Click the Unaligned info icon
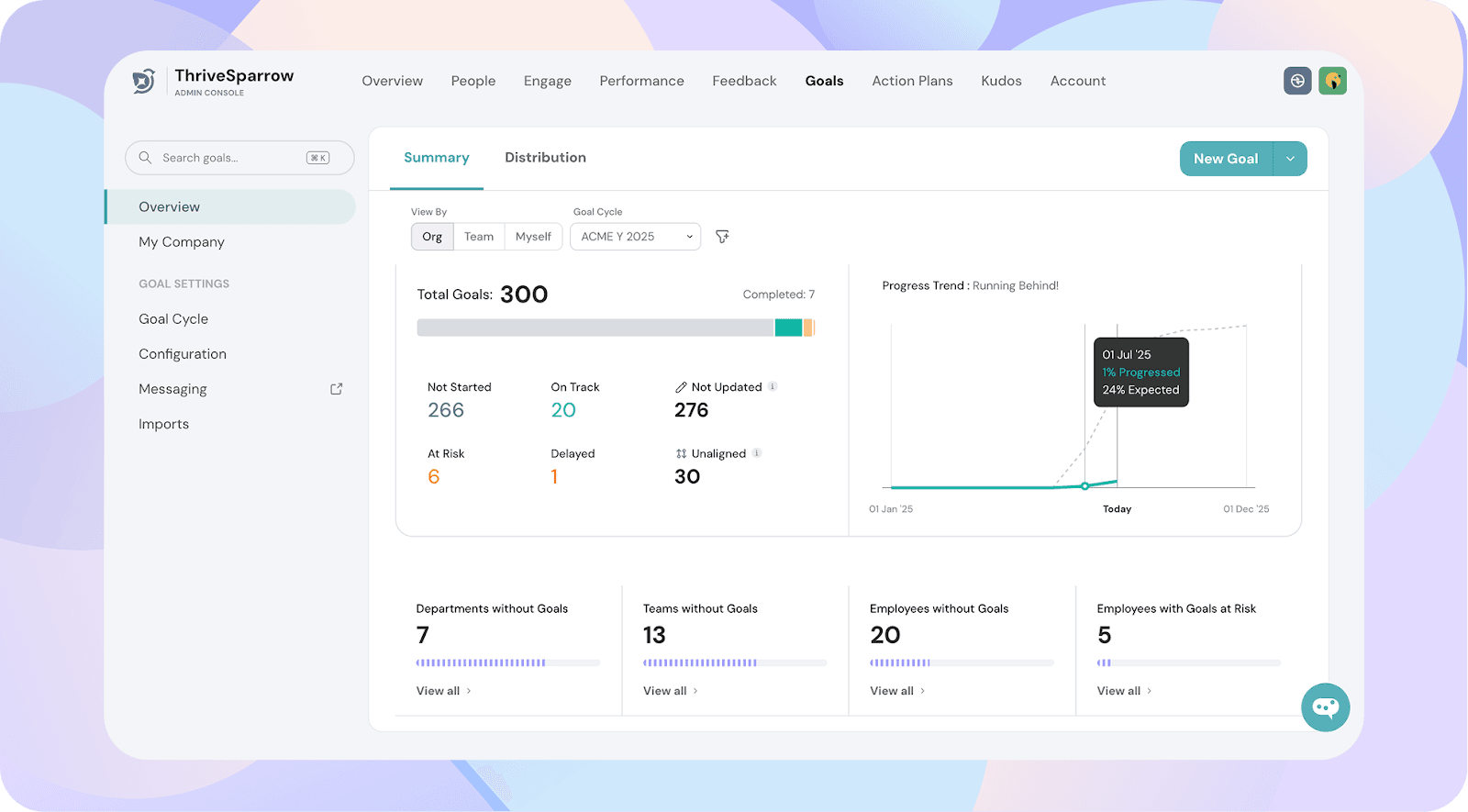 coord(757,453)
